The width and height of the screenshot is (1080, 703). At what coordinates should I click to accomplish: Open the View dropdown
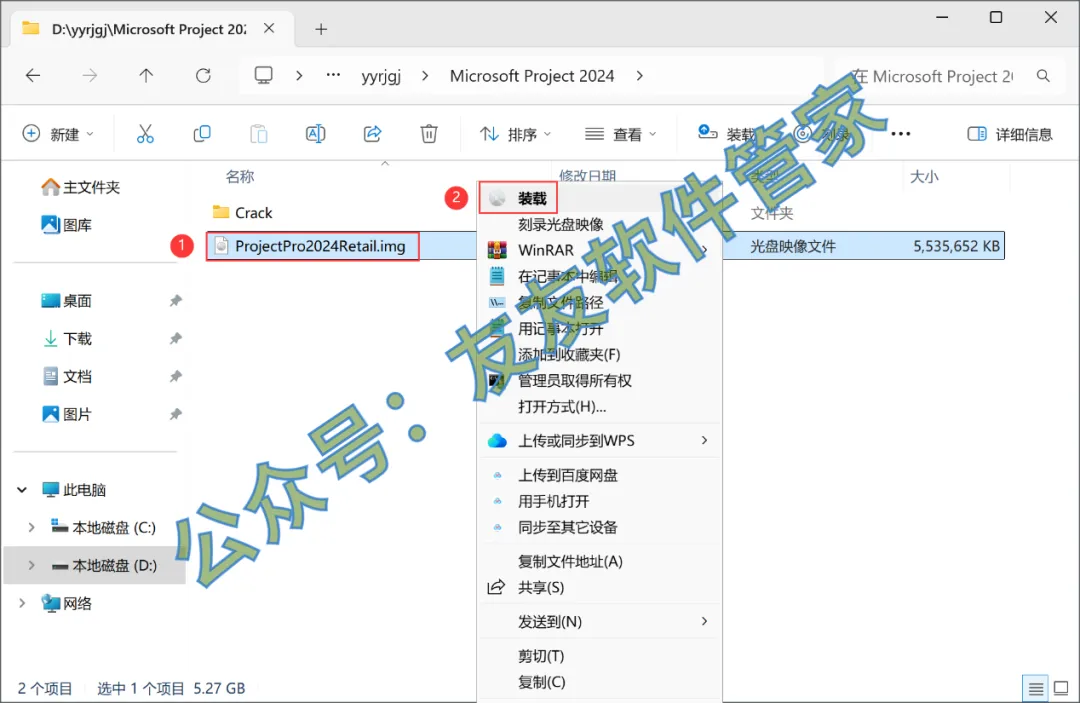point(620,134)
